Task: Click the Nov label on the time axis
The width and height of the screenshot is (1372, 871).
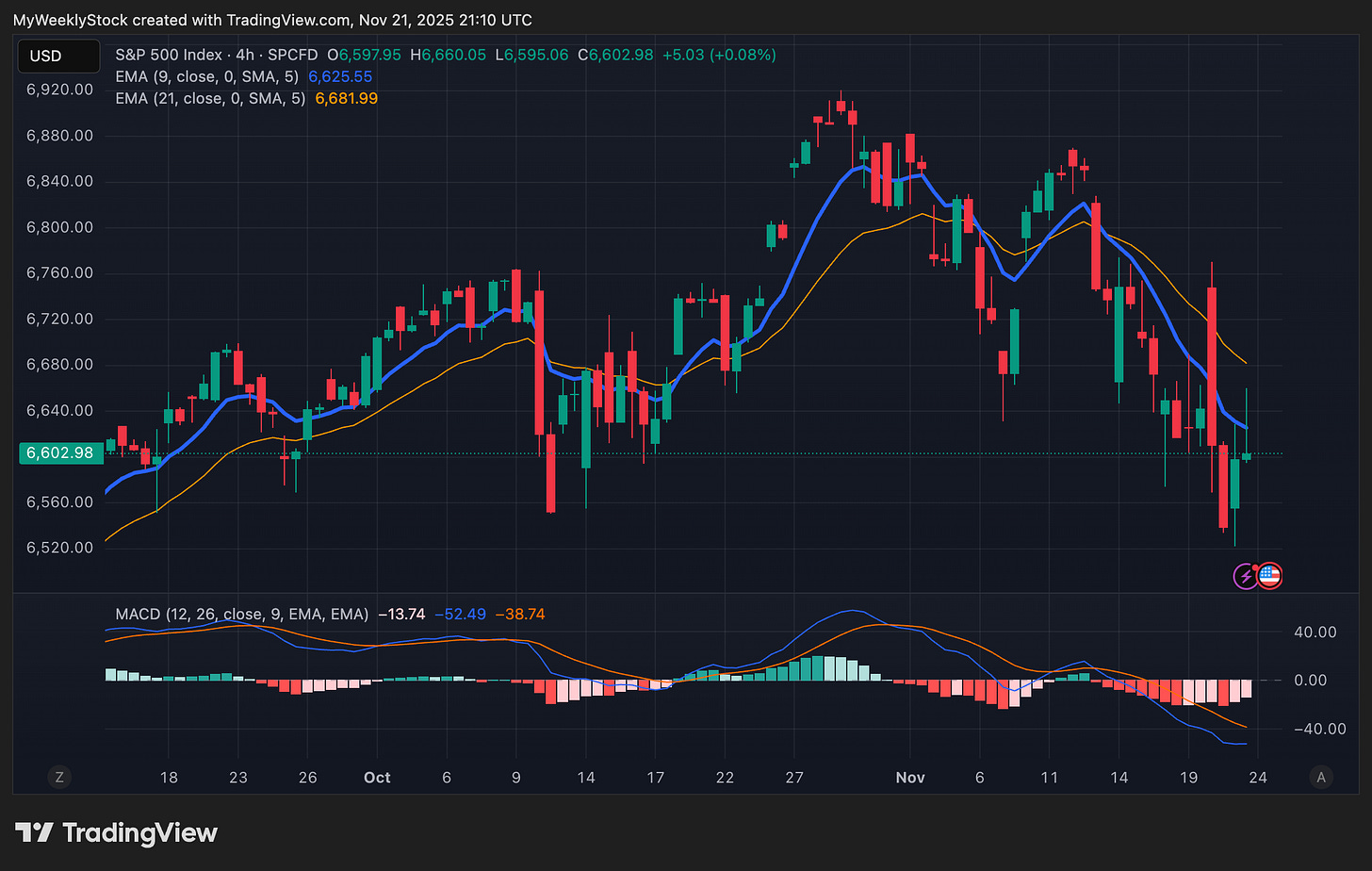Action: pos(910,778)
